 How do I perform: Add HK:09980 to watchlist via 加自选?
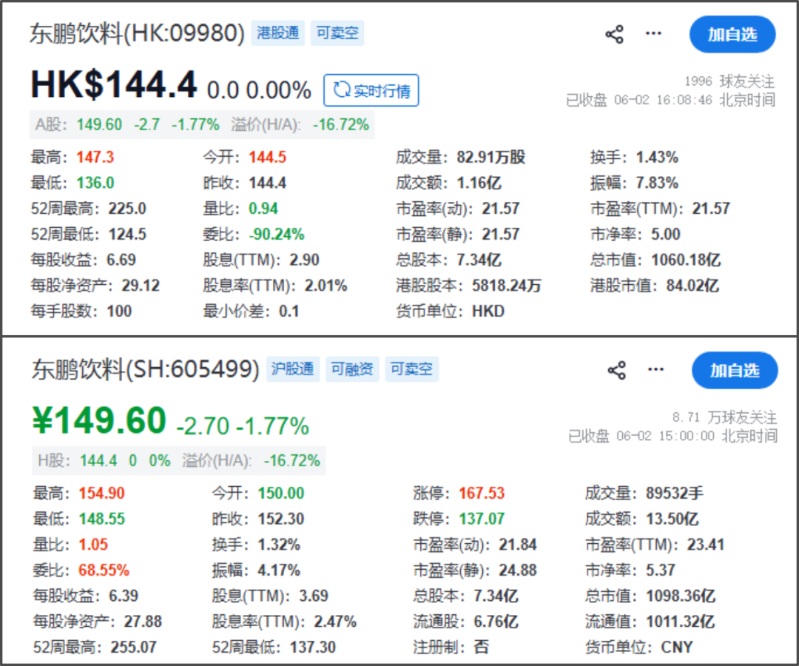(x=732, y=34)
